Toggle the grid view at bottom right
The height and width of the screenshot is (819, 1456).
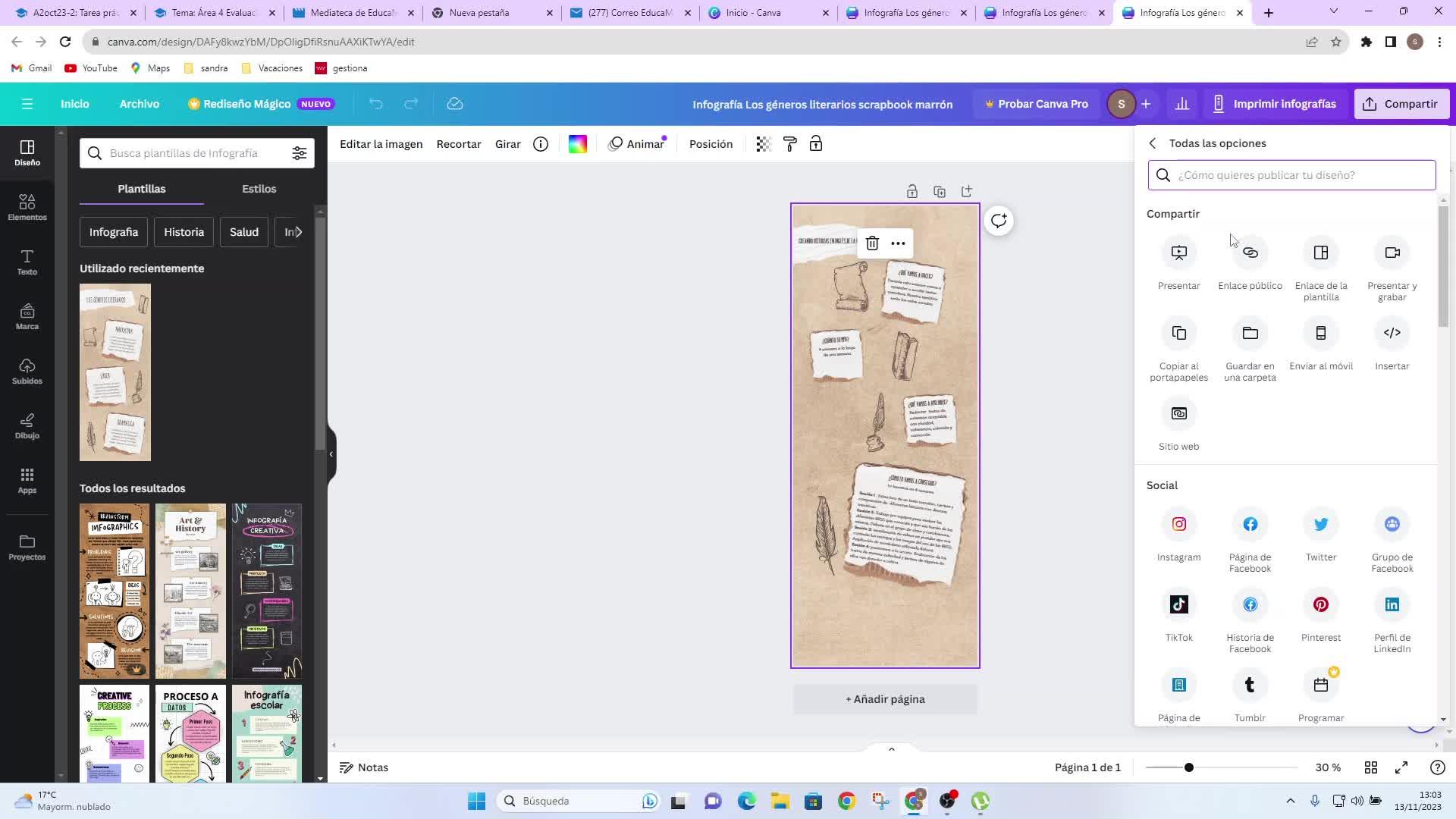click(x=1370, y=767)
